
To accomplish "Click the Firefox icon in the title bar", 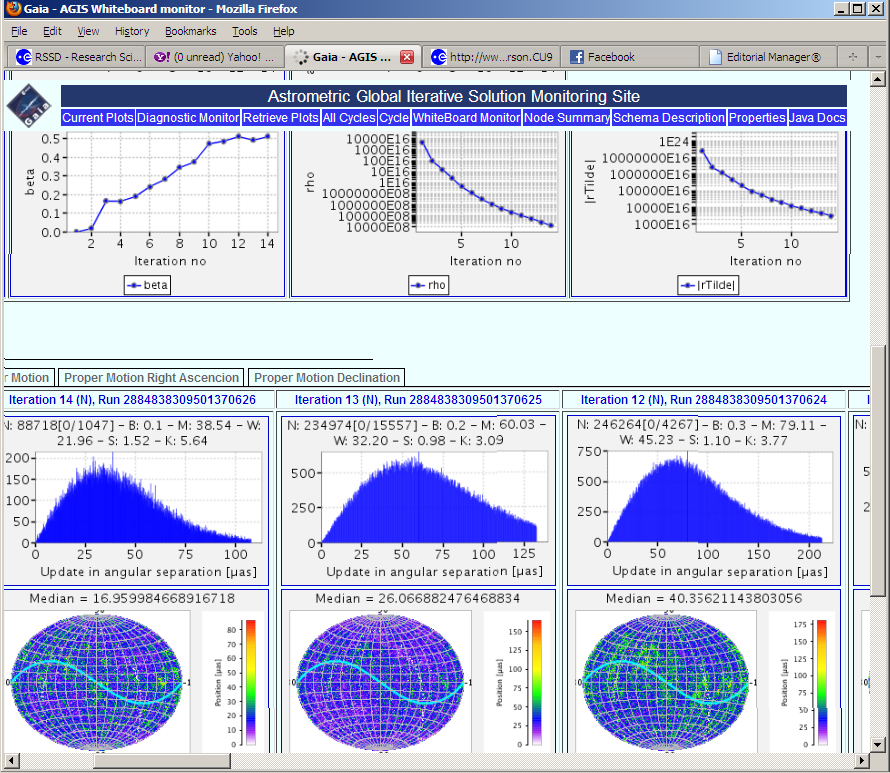I will (x=11, y=9).
